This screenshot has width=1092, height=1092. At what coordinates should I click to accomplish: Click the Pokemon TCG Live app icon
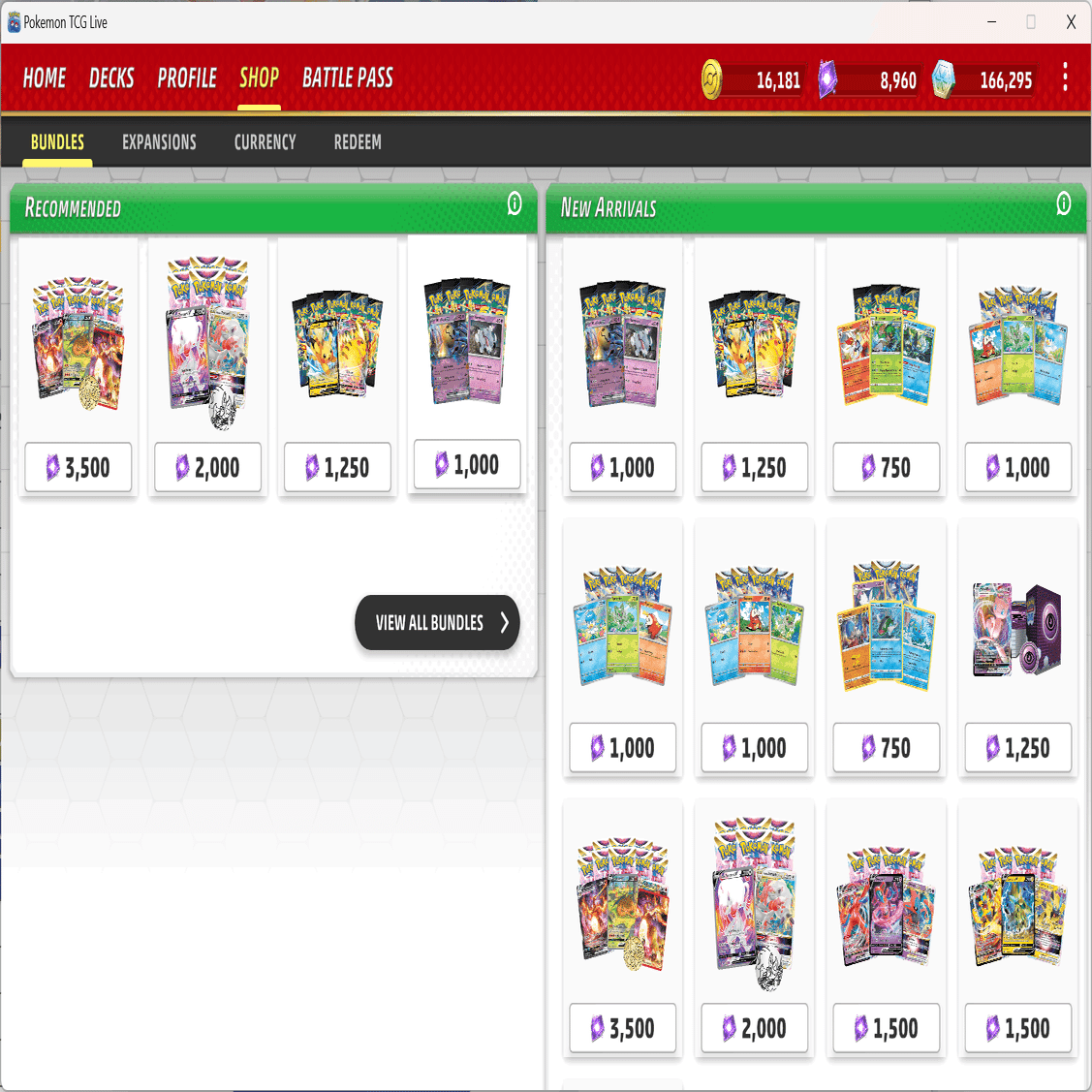14,22
